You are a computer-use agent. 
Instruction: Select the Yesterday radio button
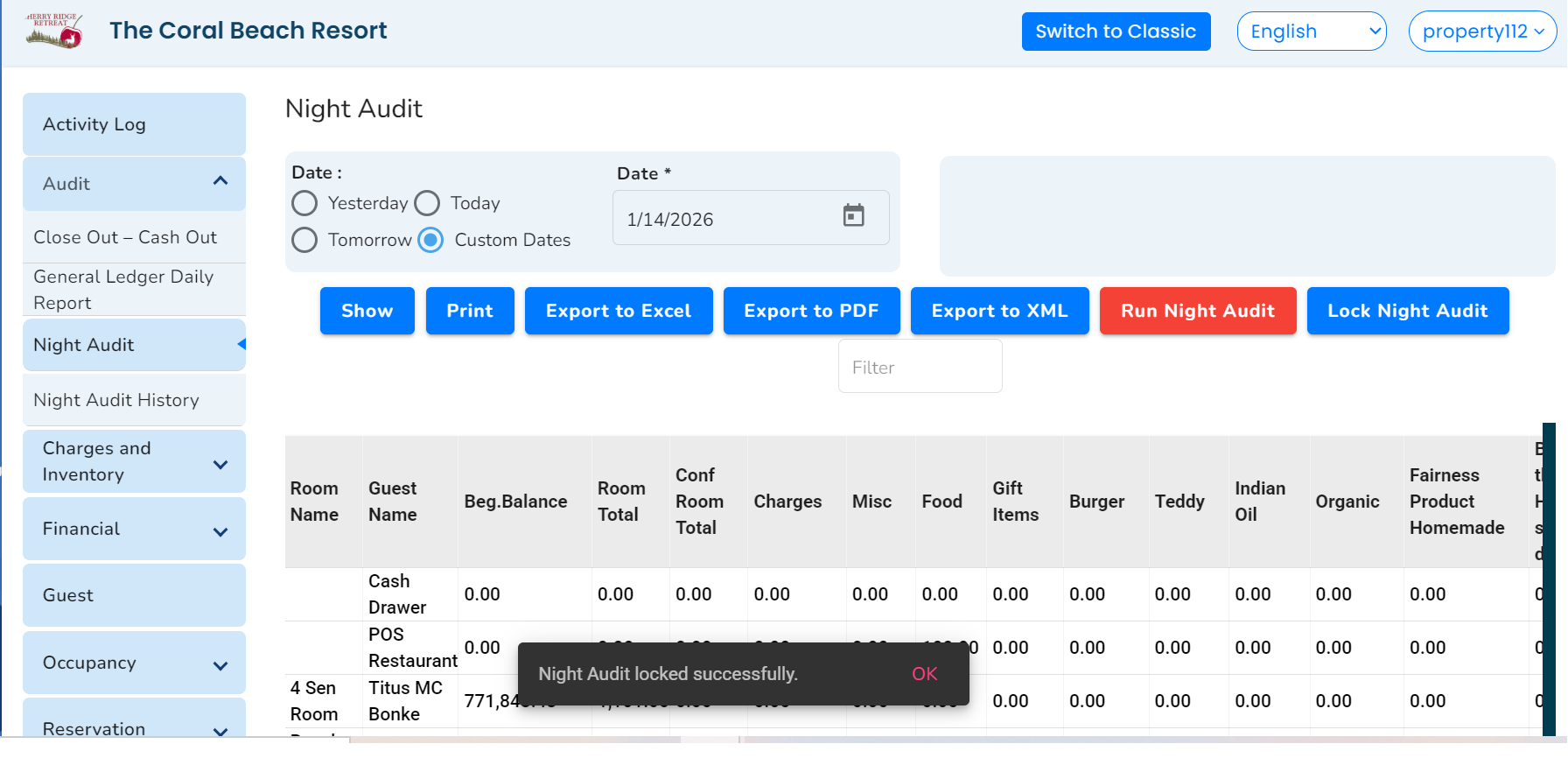click(x=304, y=203)
